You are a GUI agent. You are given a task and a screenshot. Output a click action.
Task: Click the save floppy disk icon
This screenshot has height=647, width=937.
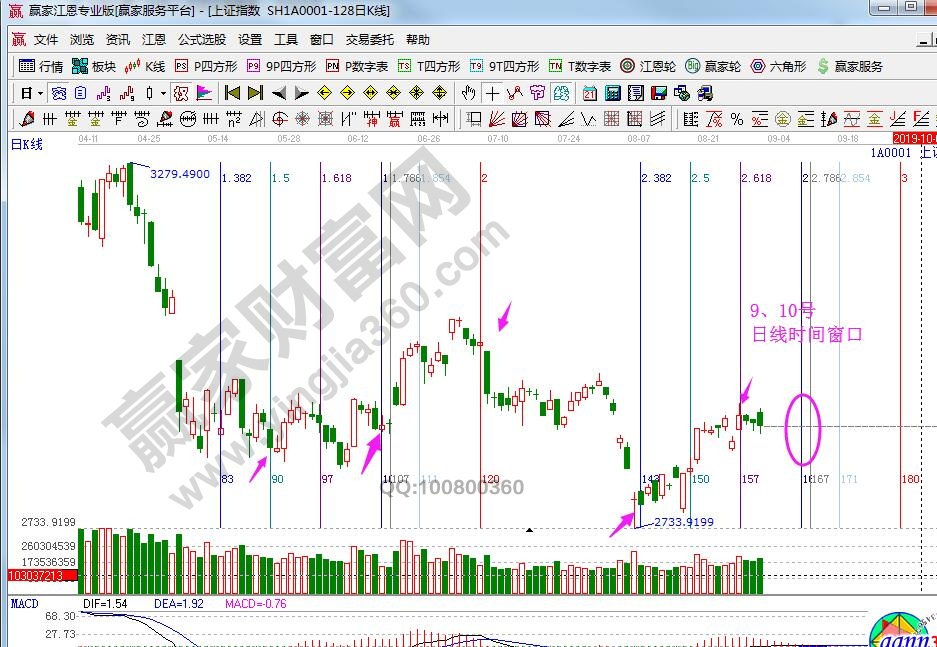point(658,93)
